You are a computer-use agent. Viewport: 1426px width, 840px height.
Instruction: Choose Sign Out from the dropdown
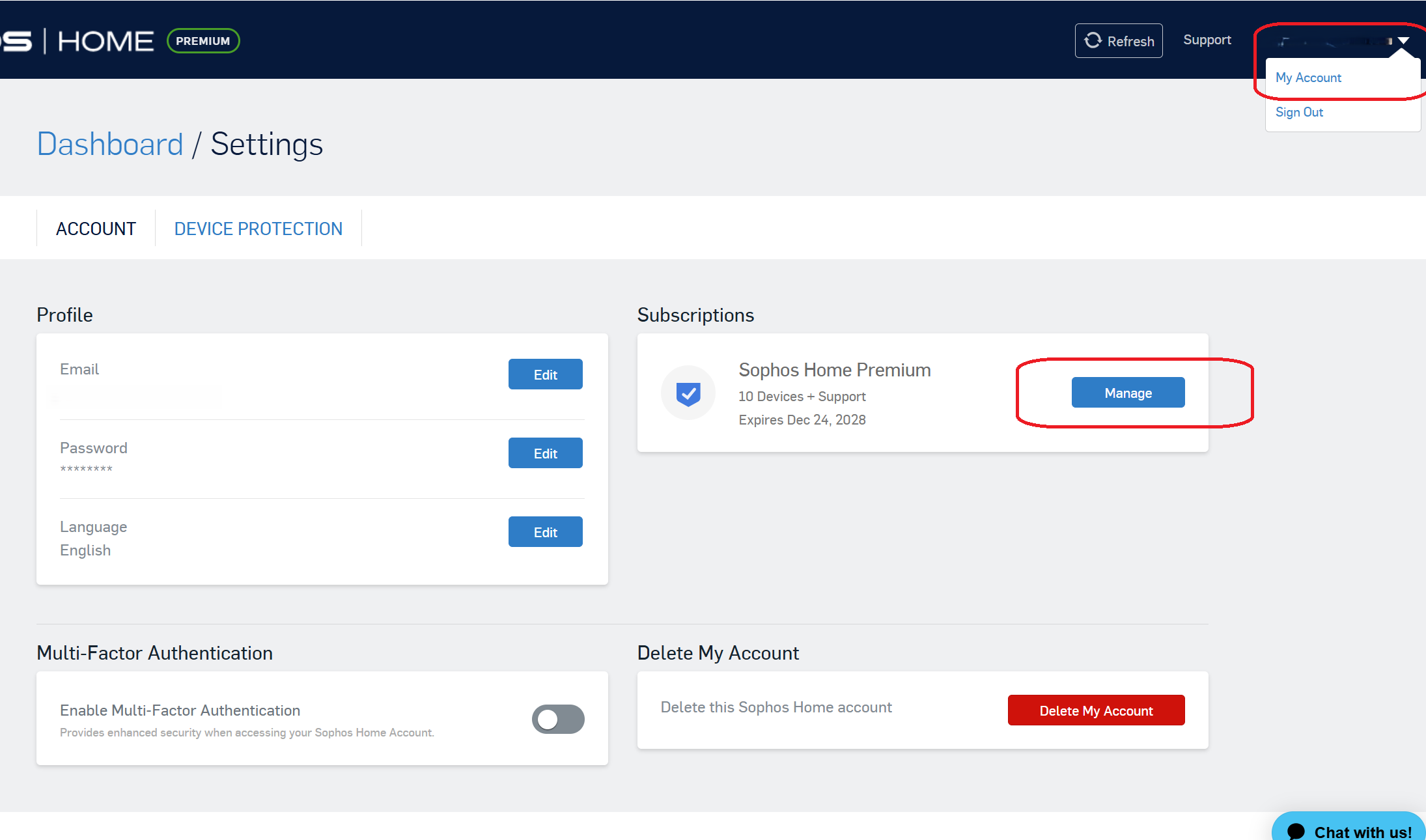(x=1299, y=112)
